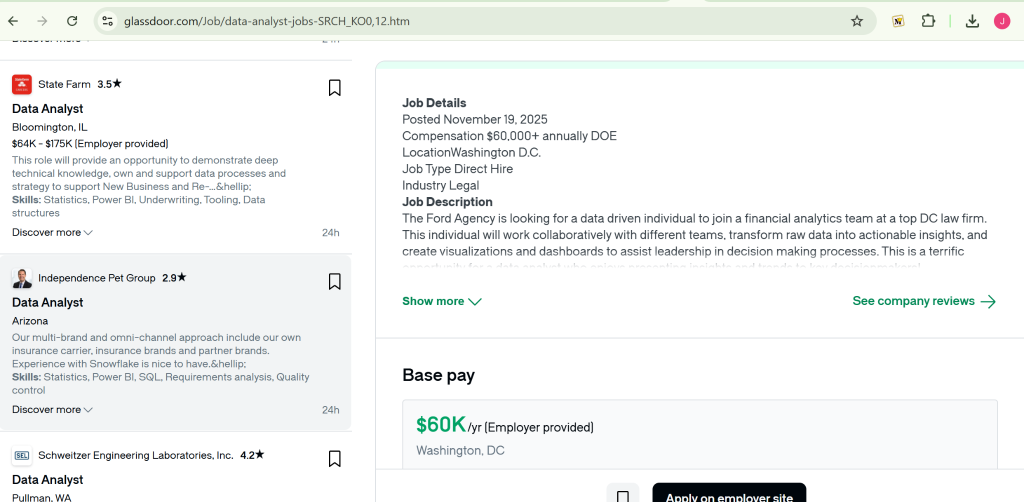
Task: Open State Farm Data Analyst job title
Action: [48, 108]
